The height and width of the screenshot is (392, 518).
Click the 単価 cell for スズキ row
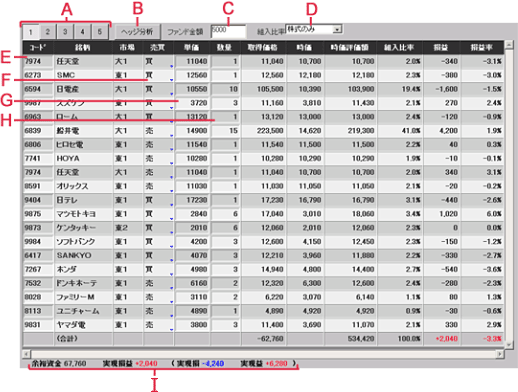pyautogui.click(x=192, y=103)
